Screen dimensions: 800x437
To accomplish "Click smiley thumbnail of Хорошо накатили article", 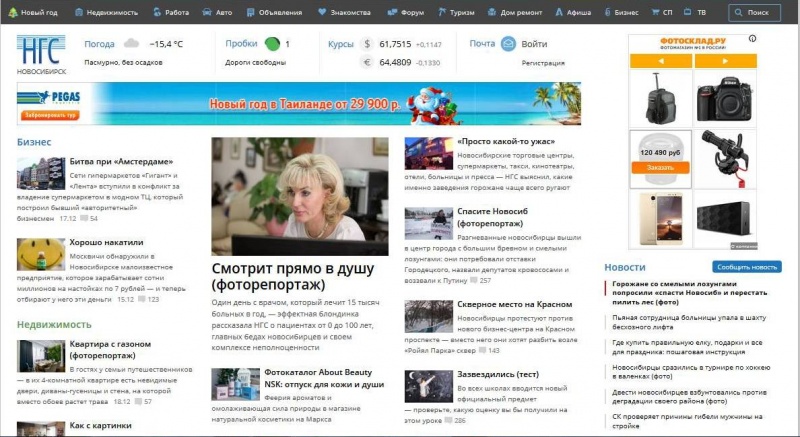I will click(39, 258).
